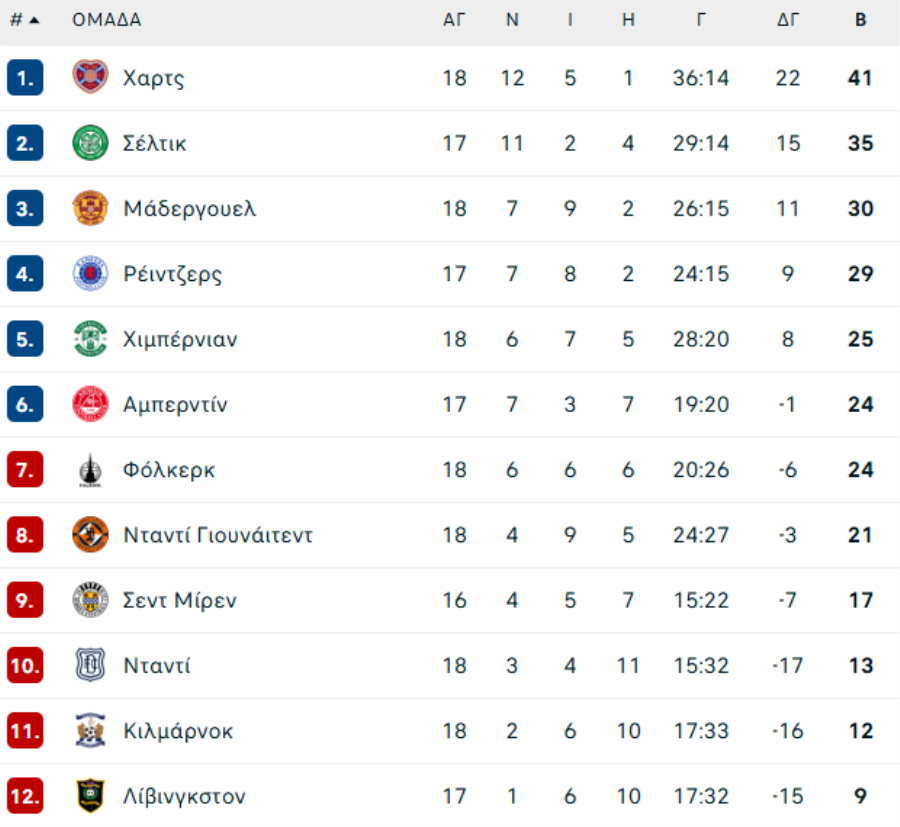The height and width of the screenshot is (827, 900).
Task: Click the Livingston (Λίβινγκστον) club crest
Action: (90, 796)
